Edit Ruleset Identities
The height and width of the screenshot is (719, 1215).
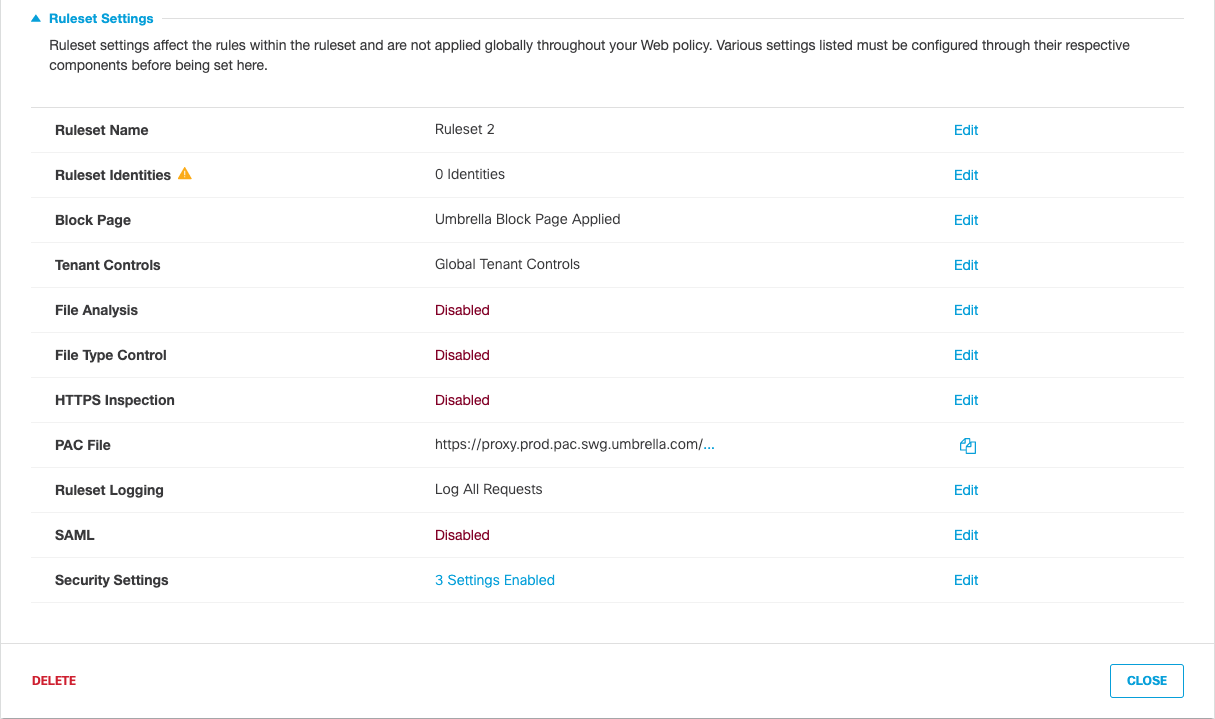tap(966, 175)
